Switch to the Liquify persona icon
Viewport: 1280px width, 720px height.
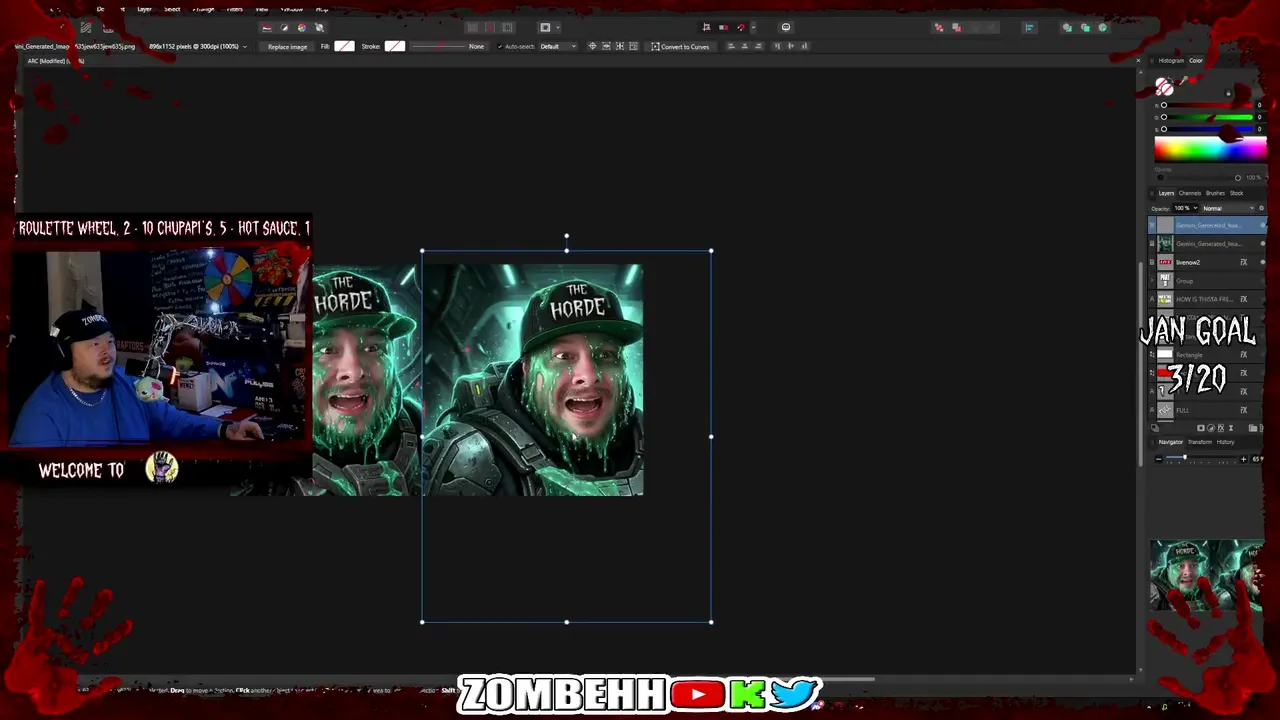(x=284, y=27)
